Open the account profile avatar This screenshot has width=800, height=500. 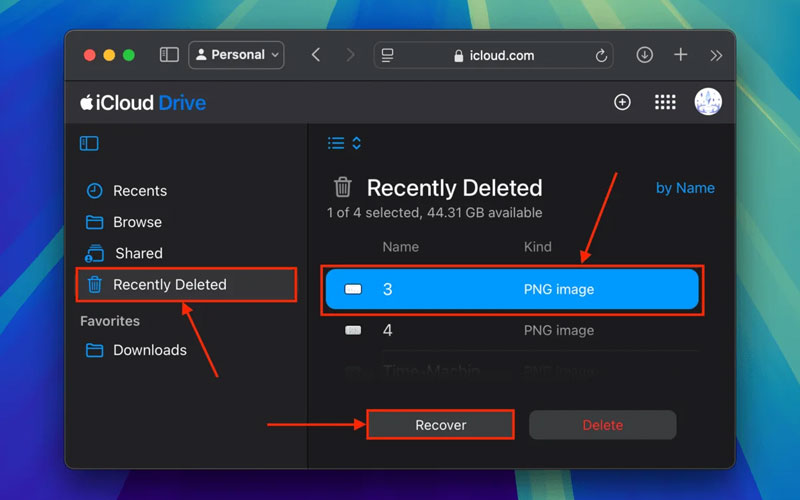[708, 102]
